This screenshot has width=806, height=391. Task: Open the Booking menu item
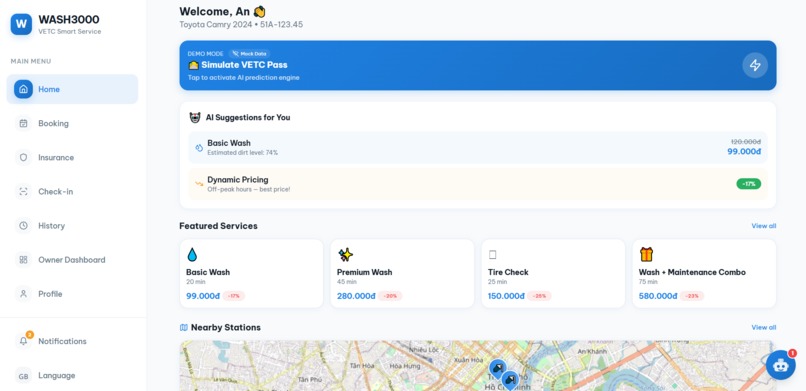(72, 123)
